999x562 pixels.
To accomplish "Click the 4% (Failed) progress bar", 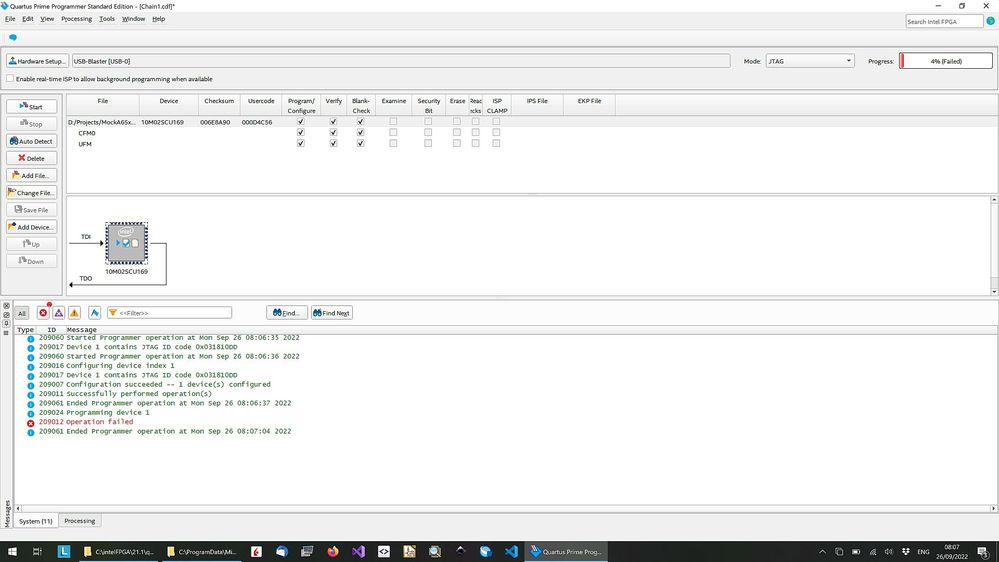I will point(947,61).
